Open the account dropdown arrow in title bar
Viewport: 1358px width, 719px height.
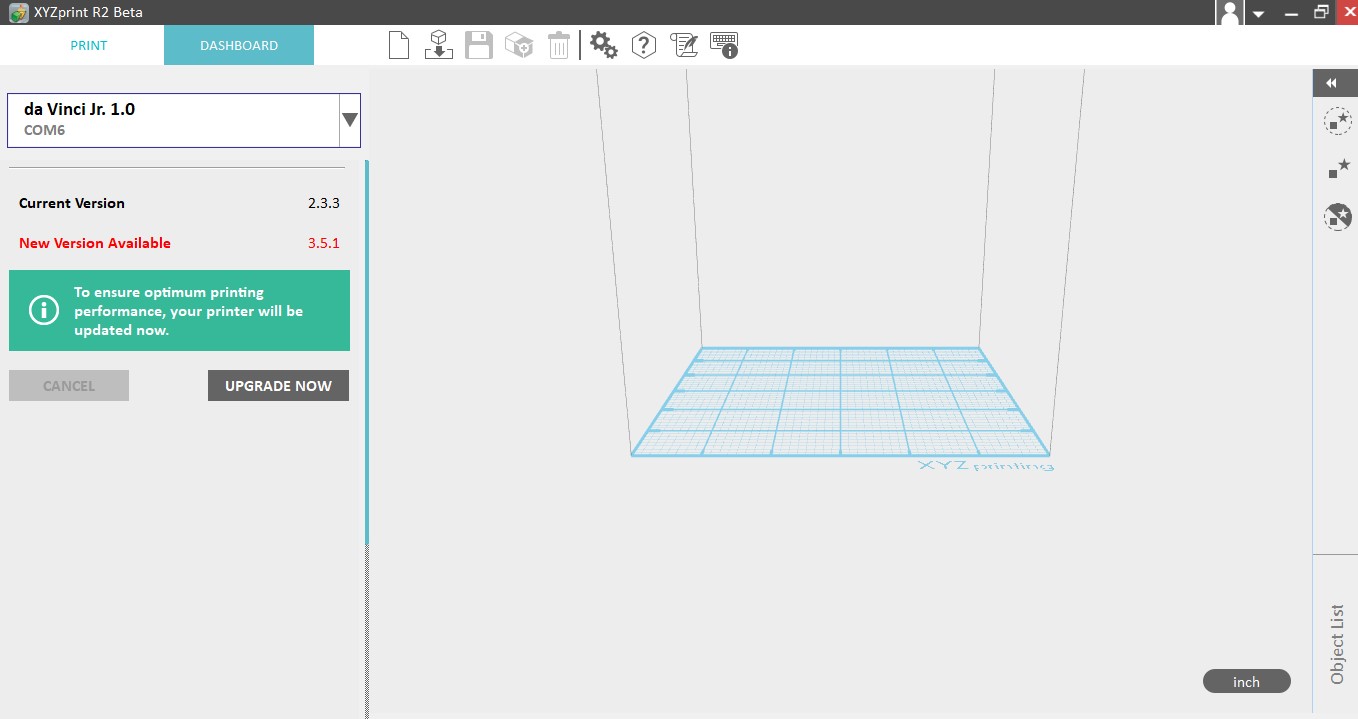[x=1258, y=14]
